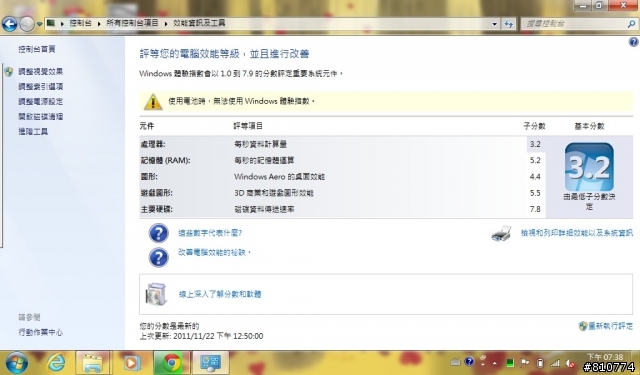Click the 處理器 row subscore 3.2
The height and width of the screenshot is (375, 640).
[x=535, y=144]
